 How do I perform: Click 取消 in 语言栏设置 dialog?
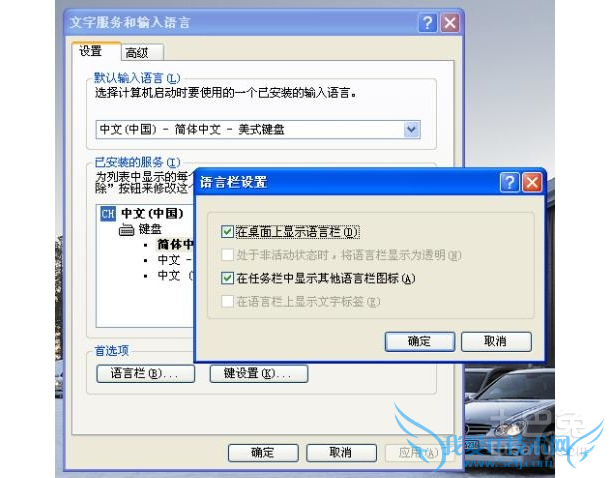point(496,341)
